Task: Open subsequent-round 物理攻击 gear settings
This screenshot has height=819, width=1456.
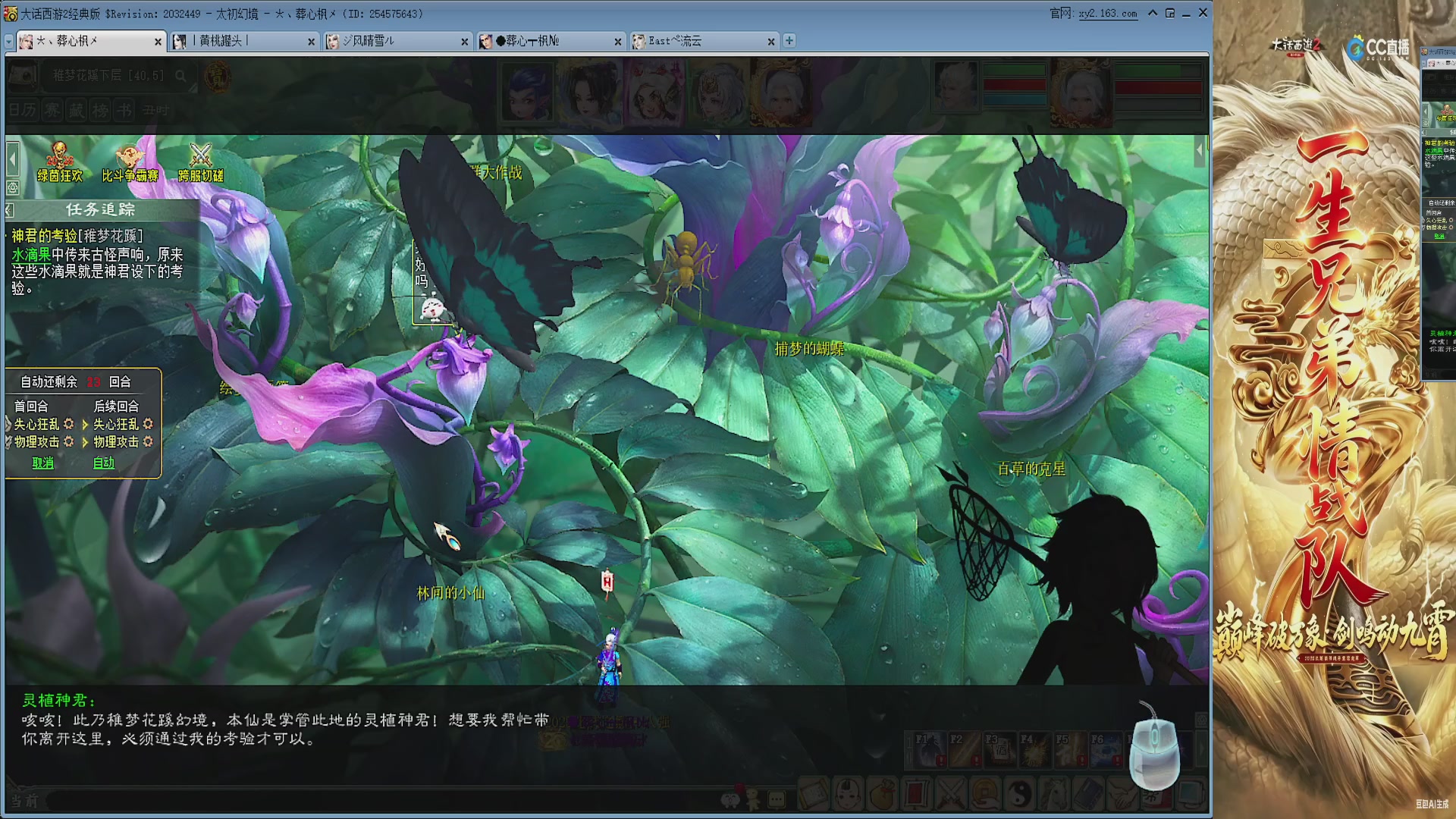Action: tap(148, 441)
